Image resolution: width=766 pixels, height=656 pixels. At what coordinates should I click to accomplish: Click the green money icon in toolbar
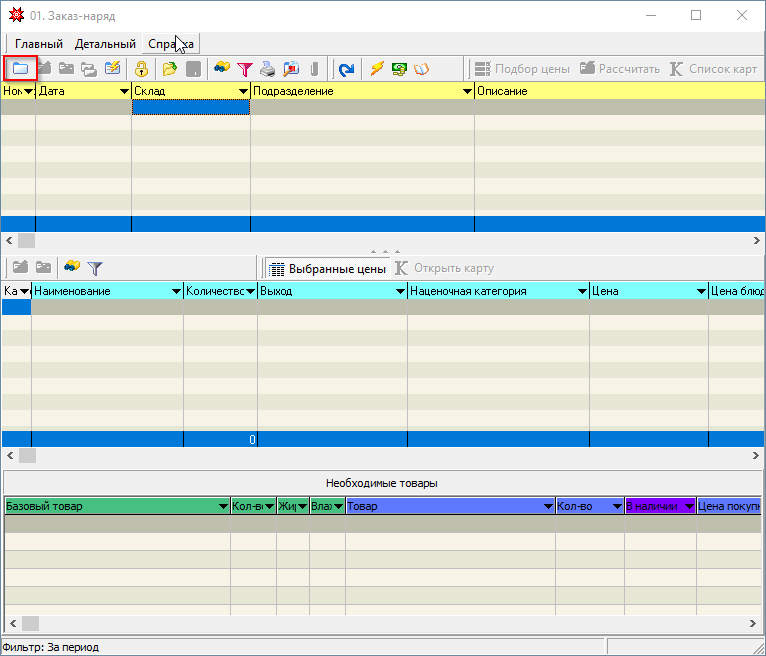[399, 69]
